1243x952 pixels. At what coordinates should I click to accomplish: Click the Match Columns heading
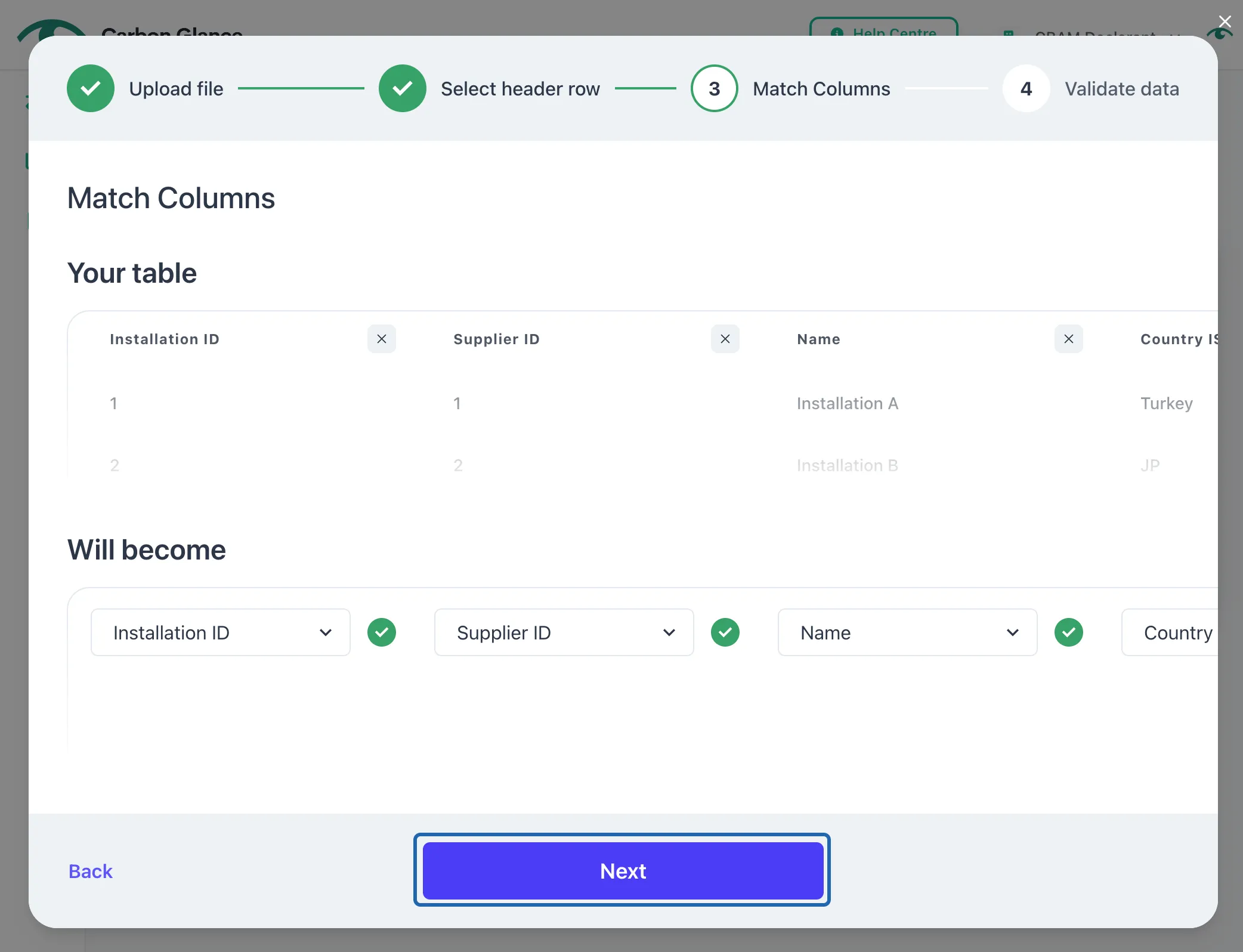171,198
